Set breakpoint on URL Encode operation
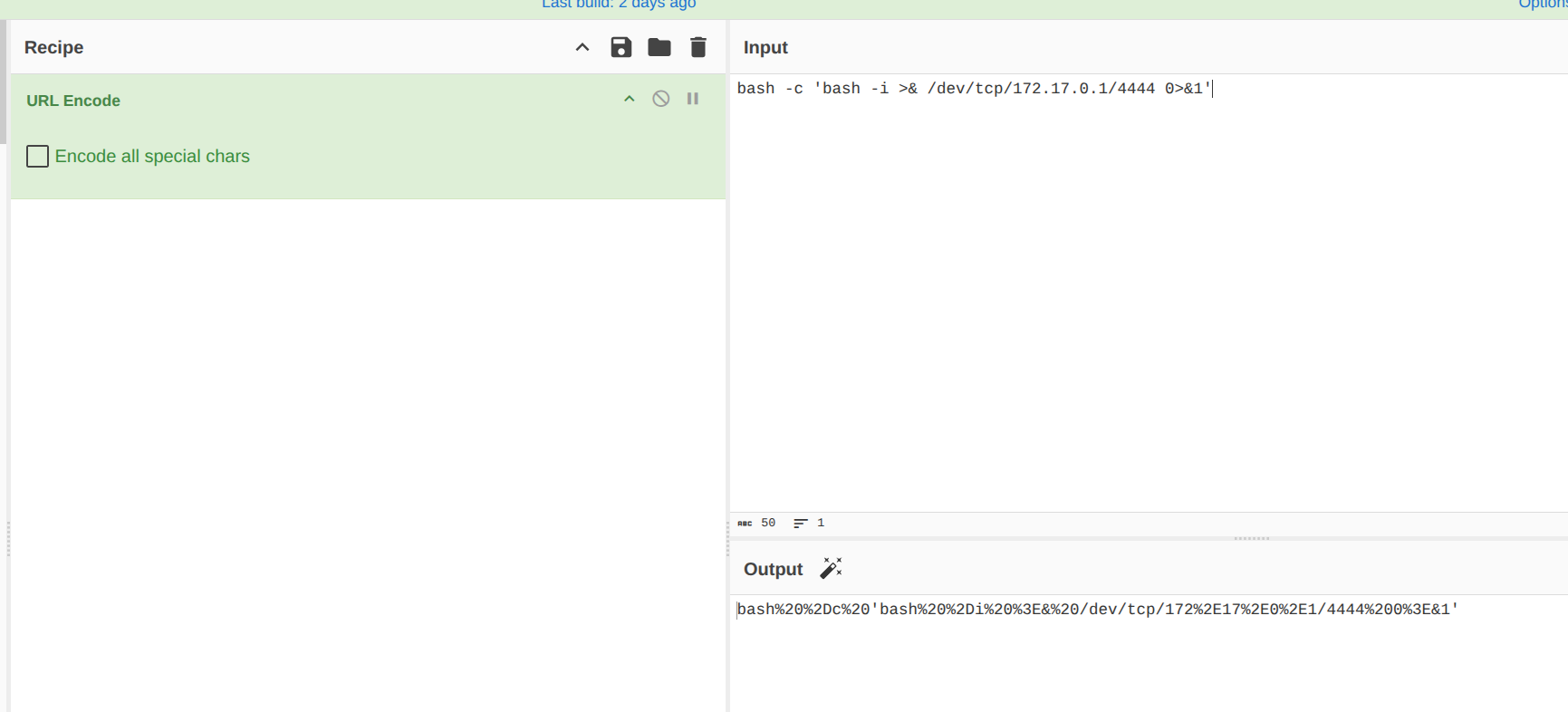1568x712 pixels. tap(693, 99)
